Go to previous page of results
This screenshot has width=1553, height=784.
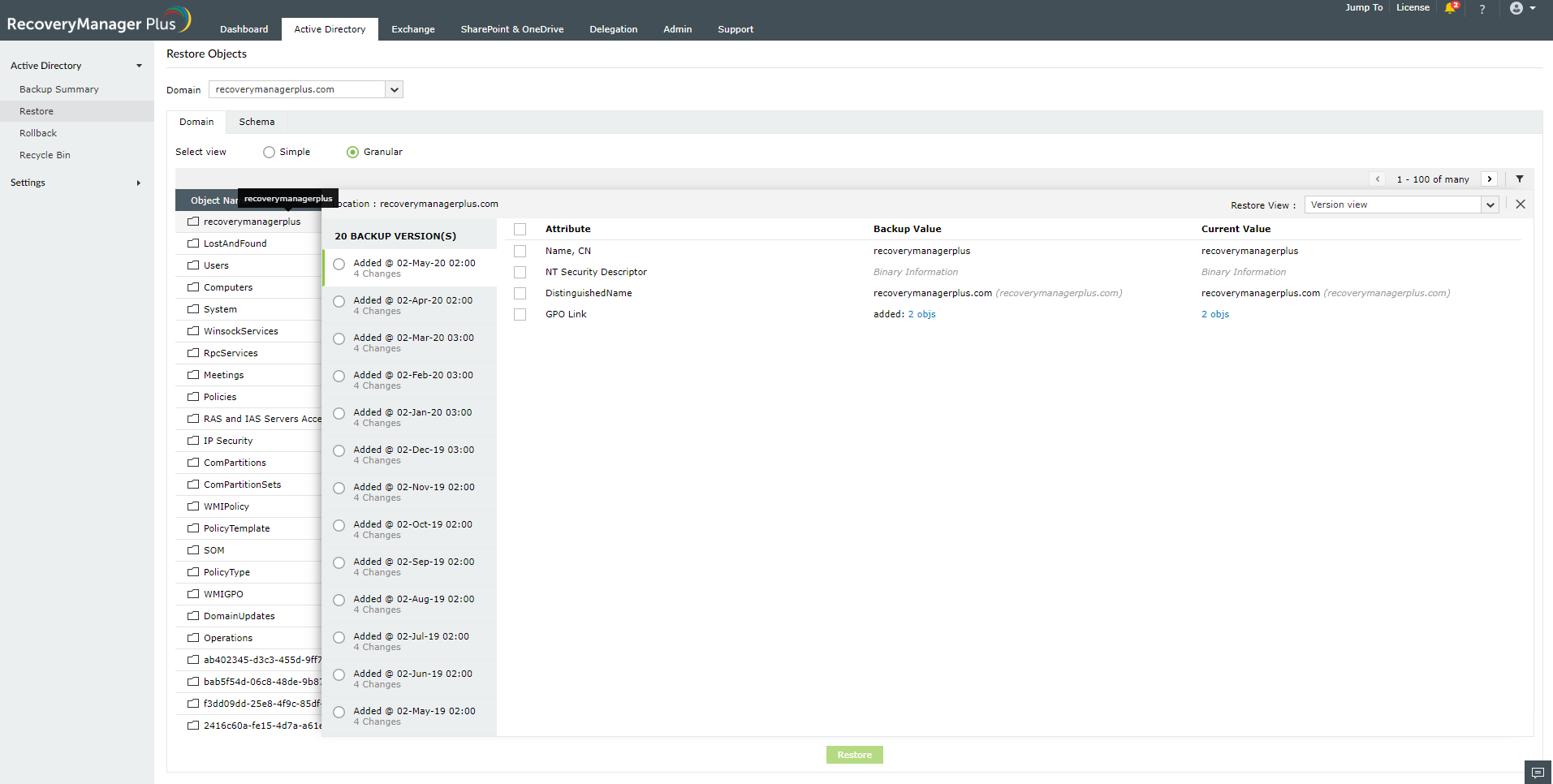coord(1378,179)
